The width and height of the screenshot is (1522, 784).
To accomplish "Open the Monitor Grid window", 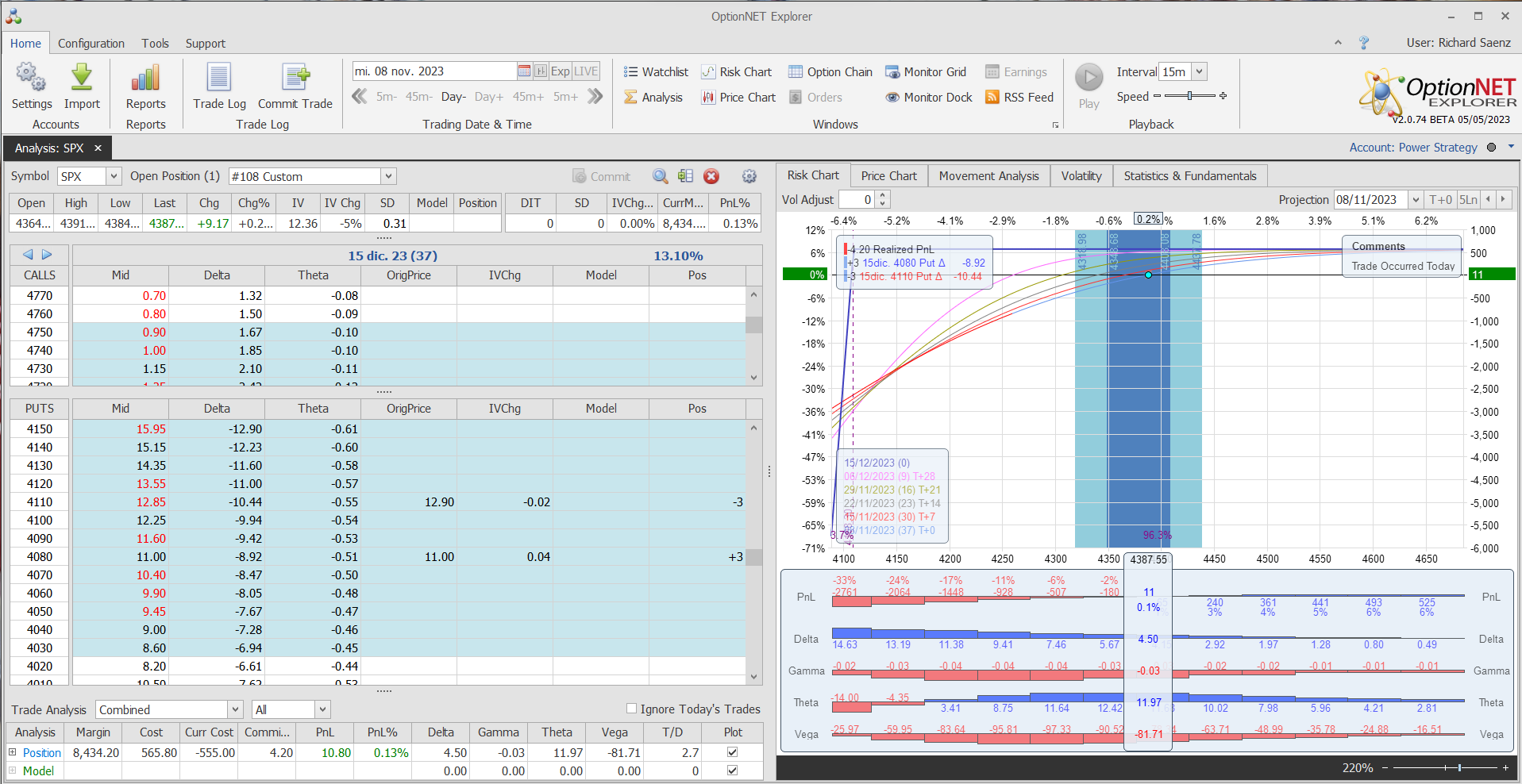I will [926, 72].
